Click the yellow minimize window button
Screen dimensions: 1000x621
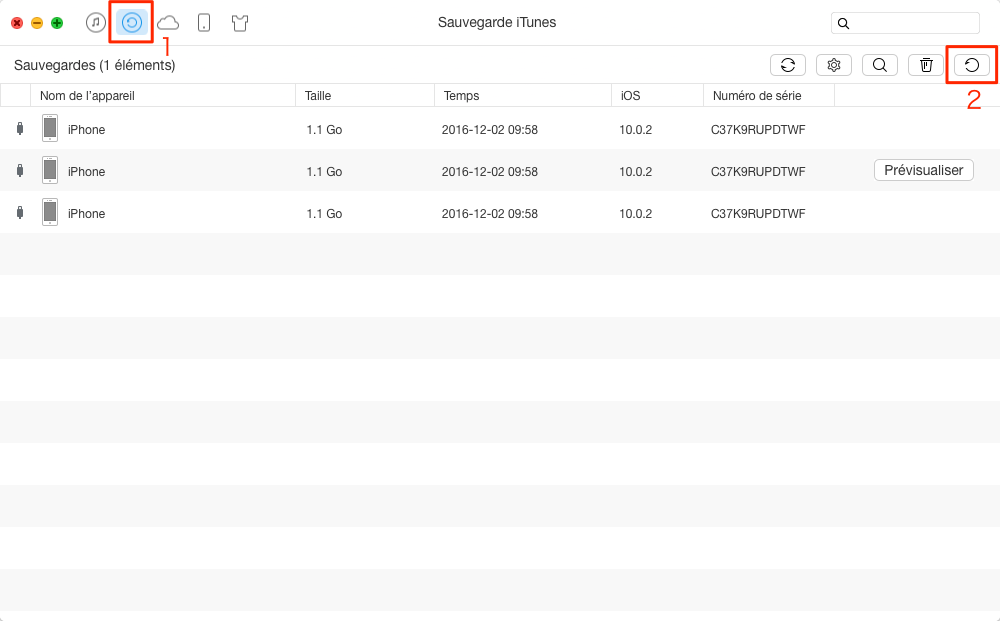(x=37, y=24)
